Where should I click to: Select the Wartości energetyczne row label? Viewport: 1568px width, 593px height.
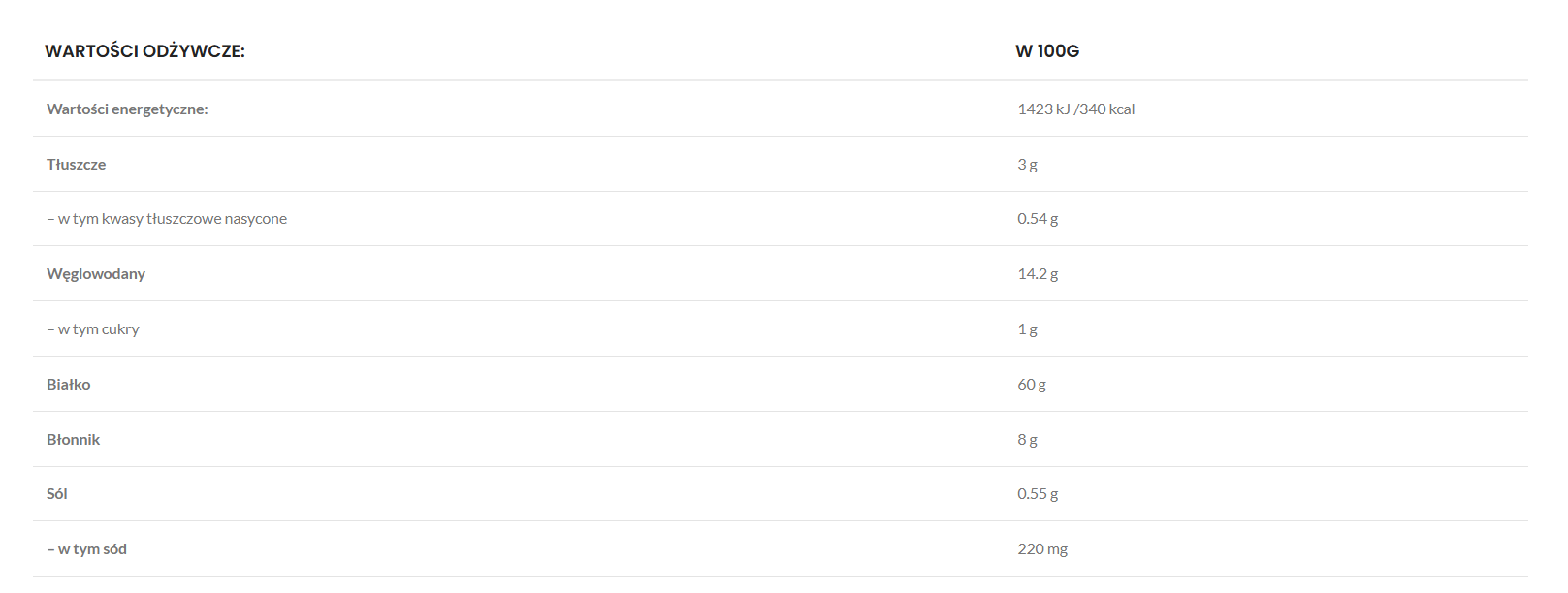(127, 109)
